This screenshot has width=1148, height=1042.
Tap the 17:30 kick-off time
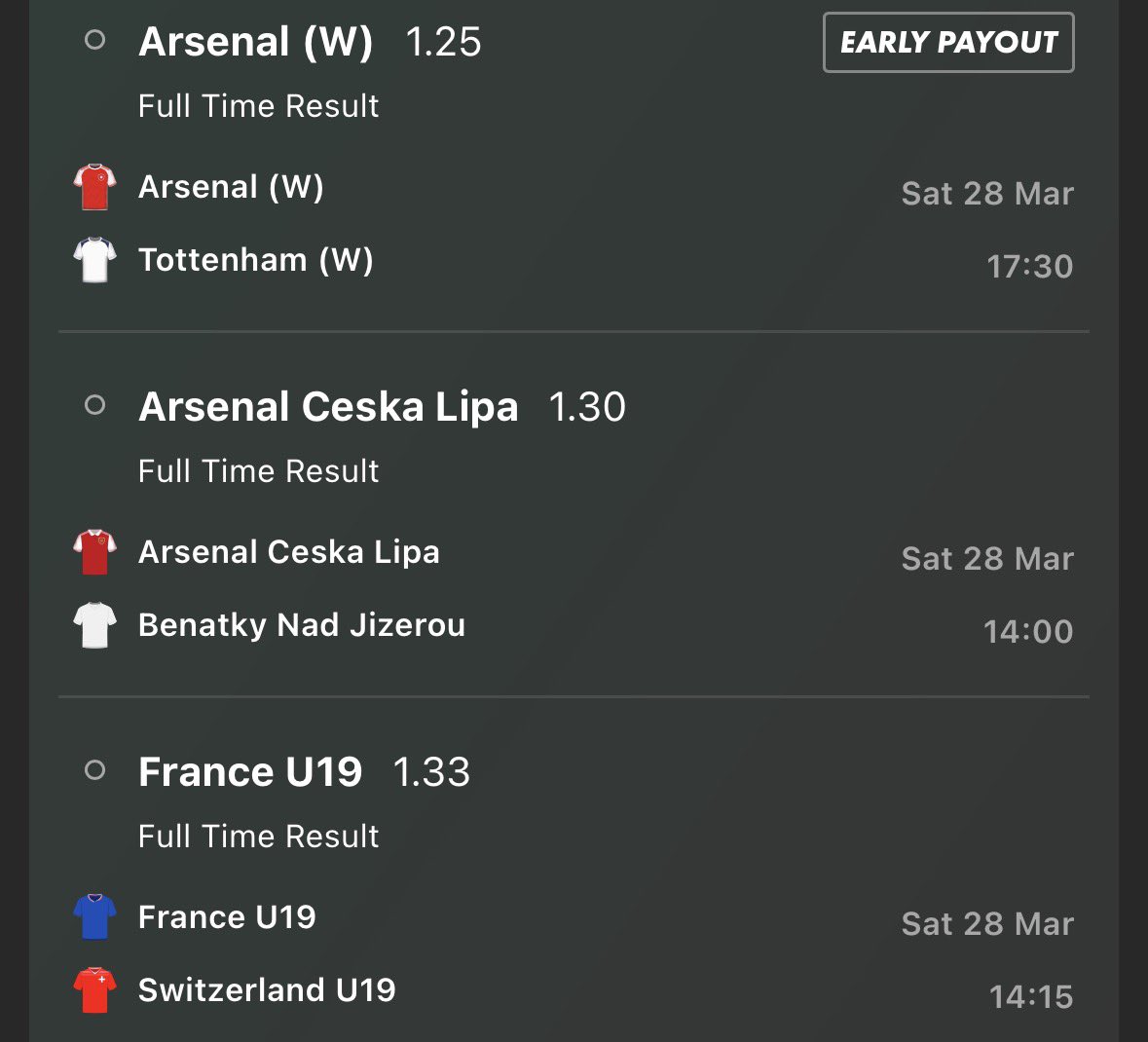click(1029, 266)
